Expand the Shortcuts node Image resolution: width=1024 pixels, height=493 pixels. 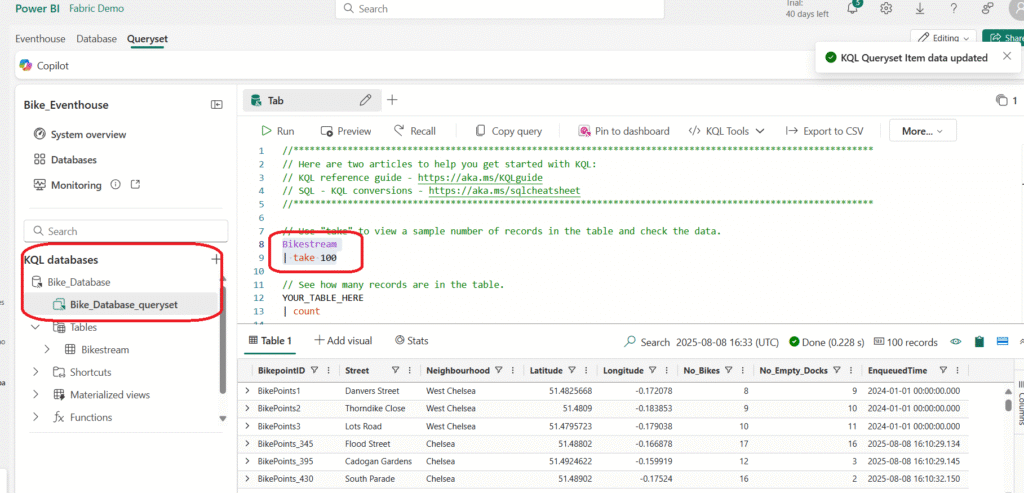[x=35, y=372]
